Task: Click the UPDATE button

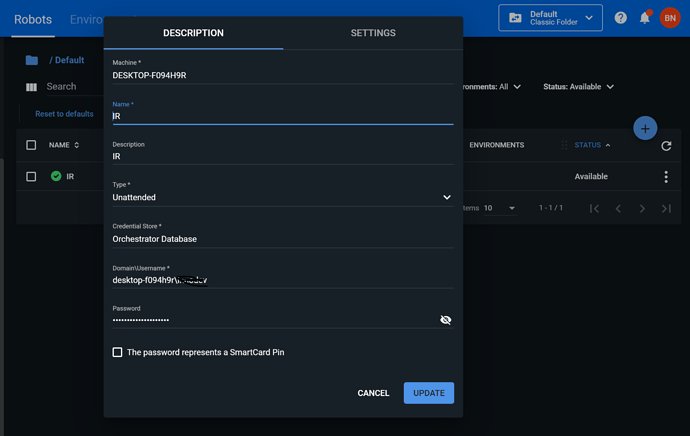Action: coord(429,393)
